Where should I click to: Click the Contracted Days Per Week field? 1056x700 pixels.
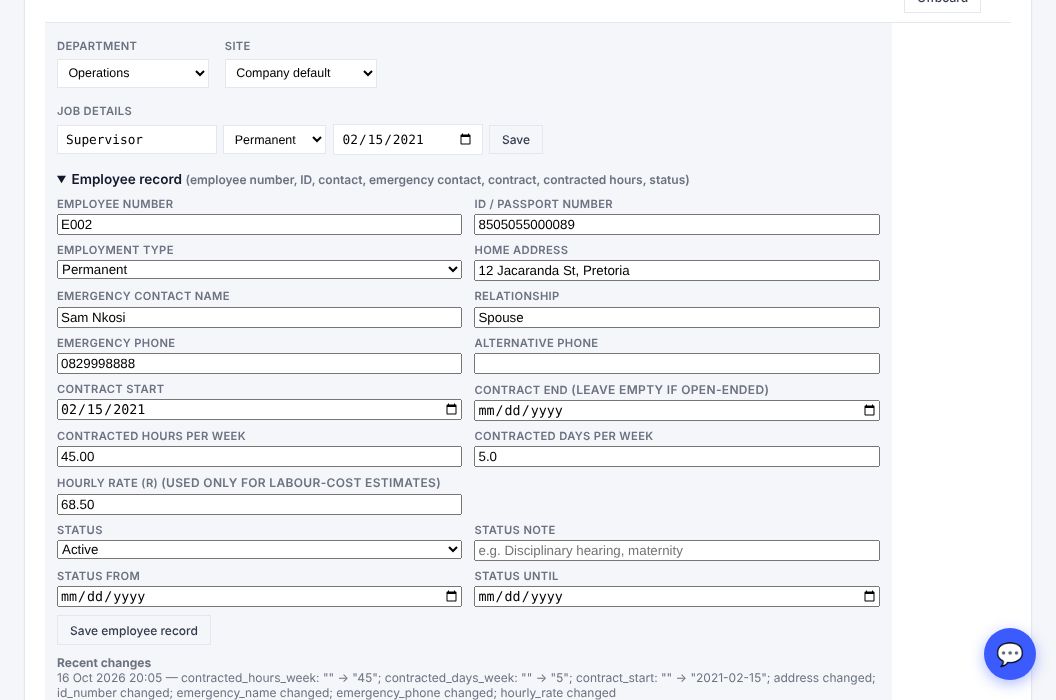pos(677,456)
